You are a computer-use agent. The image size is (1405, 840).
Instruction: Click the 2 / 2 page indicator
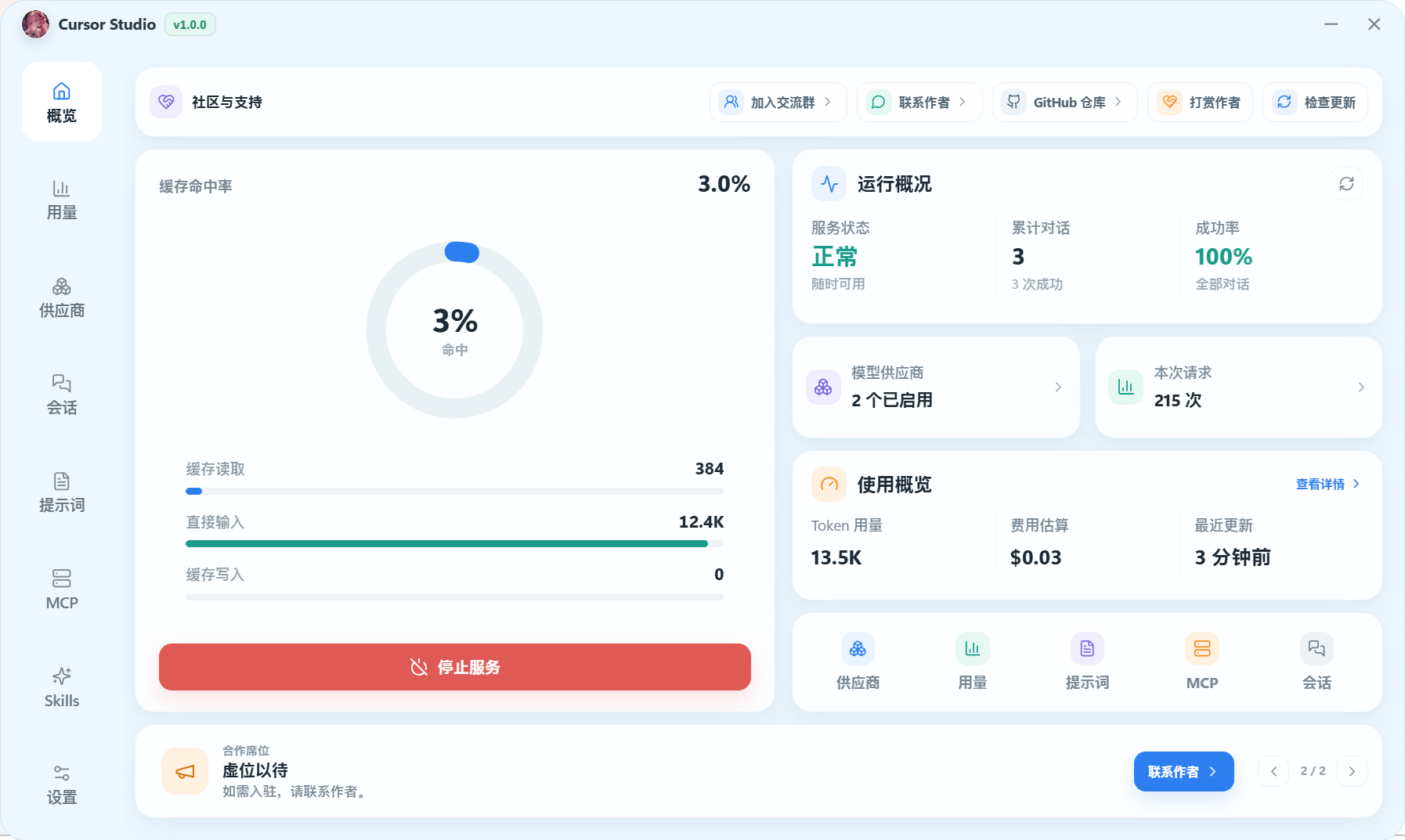point(1313,771)
